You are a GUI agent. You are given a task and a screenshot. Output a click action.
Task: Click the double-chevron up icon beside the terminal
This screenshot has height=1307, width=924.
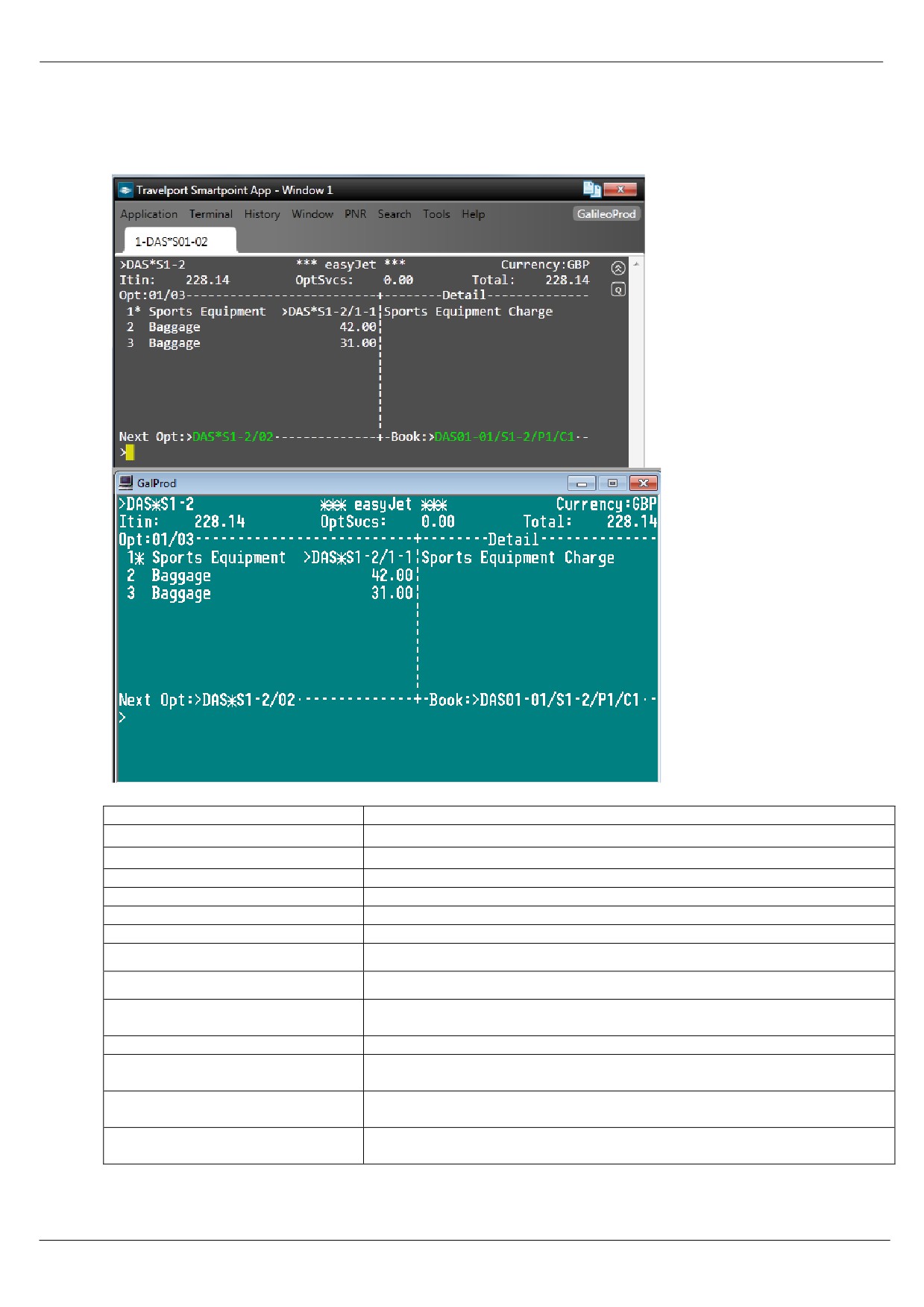[617, 269]
